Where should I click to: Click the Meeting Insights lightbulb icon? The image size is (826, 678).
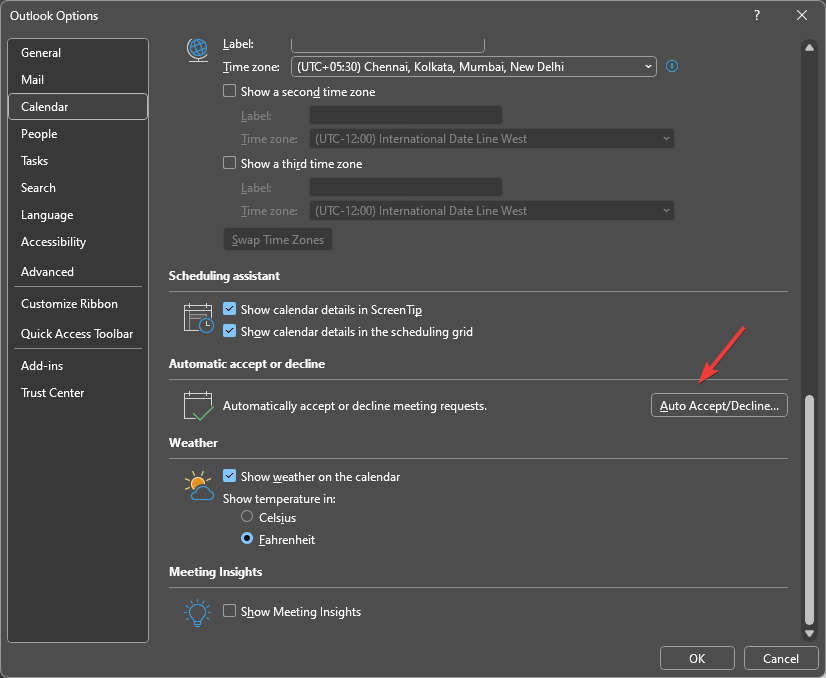[x=198, y=612]
